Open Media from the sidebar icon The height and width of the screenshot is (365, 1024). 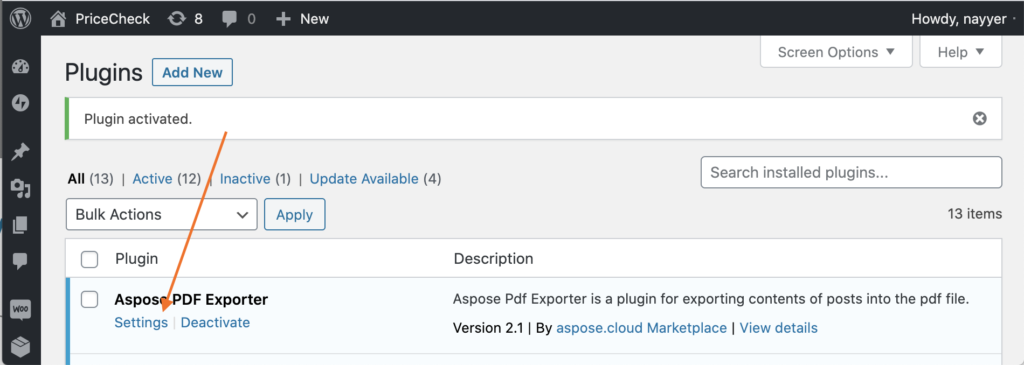tap(20, 189)
